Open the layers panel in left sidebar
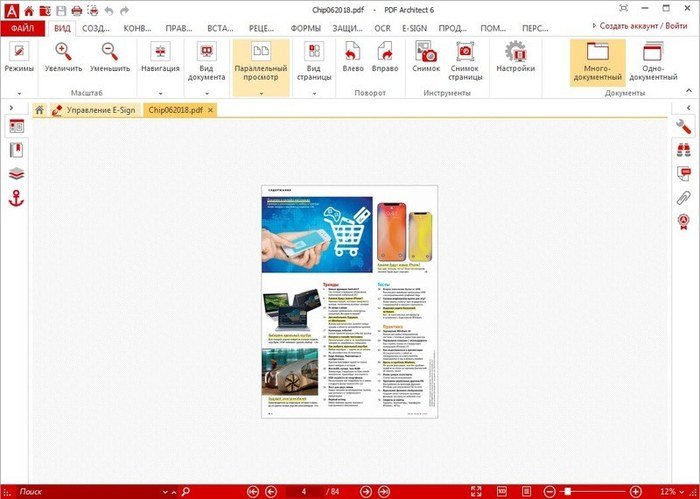Screen dimensions: 700x499 pos(15,174)
